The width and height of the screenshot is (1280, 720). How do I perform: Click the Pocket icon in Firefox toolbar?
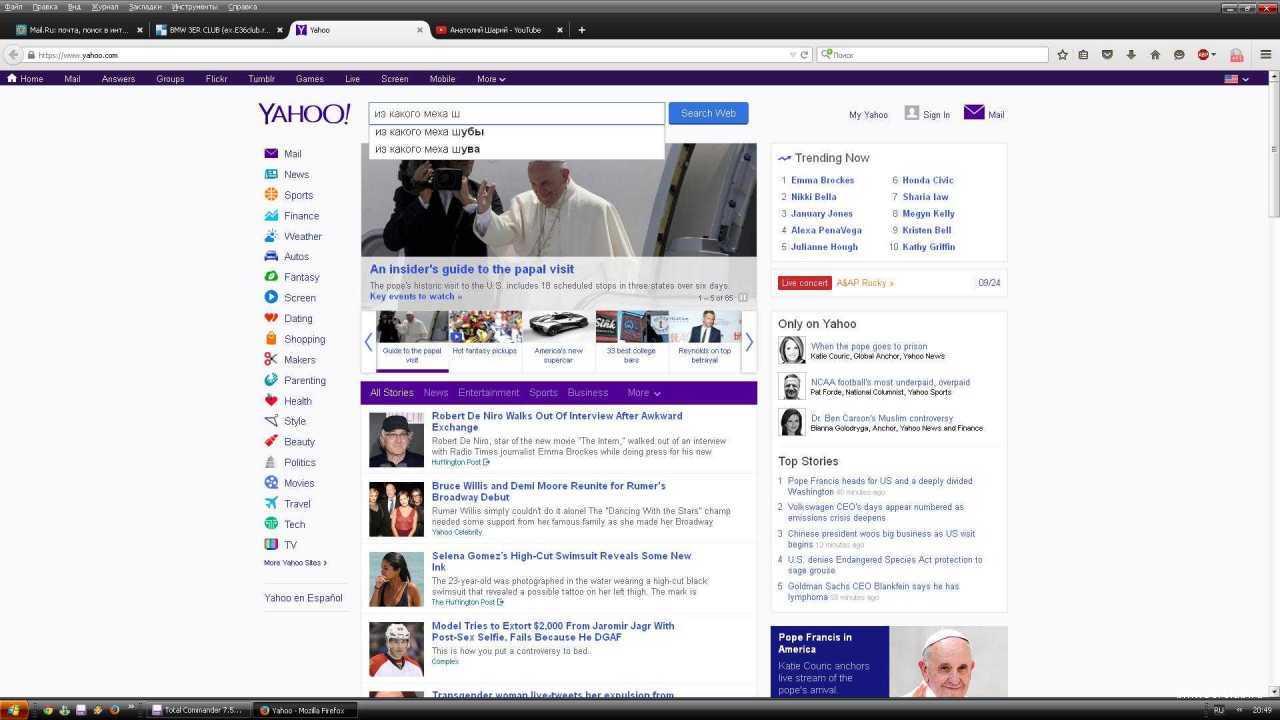click(1107, 55)
